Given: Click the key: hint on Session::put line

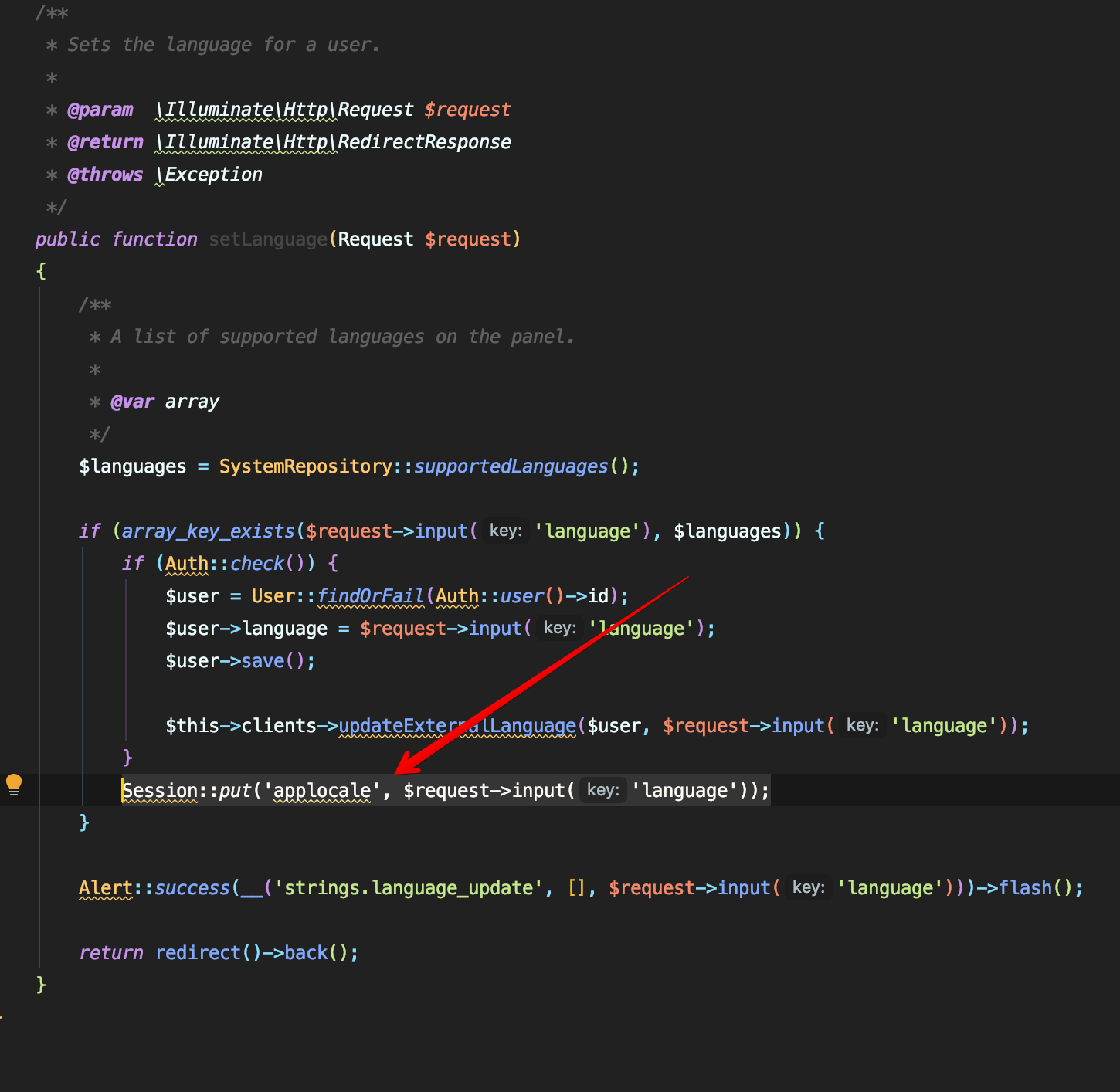Looking at the screenshot, I should pyautogui.click(x=602, y=790).
